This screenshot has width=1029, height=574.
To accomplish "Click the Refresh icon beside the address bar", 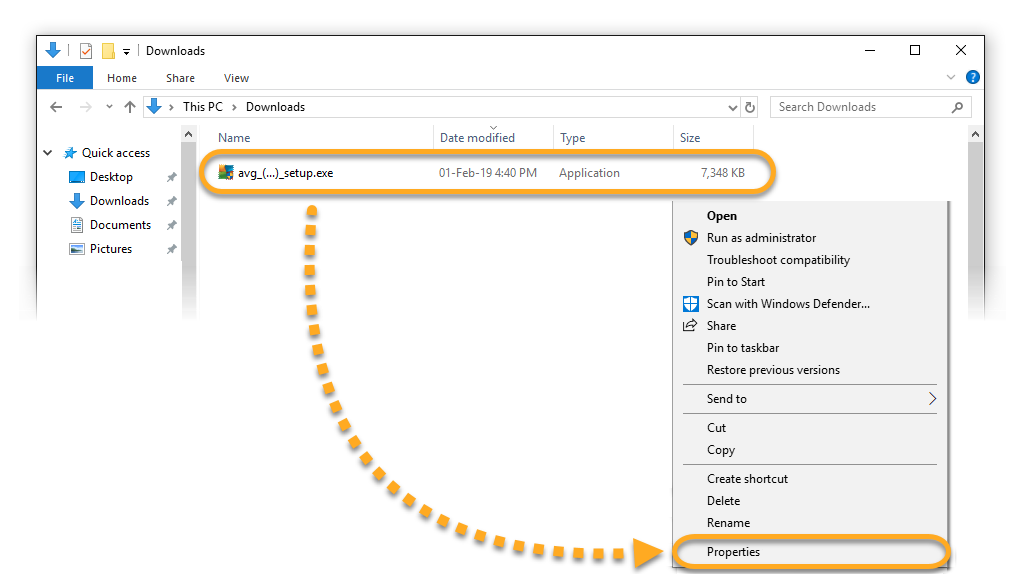I will tap(750, 107).
